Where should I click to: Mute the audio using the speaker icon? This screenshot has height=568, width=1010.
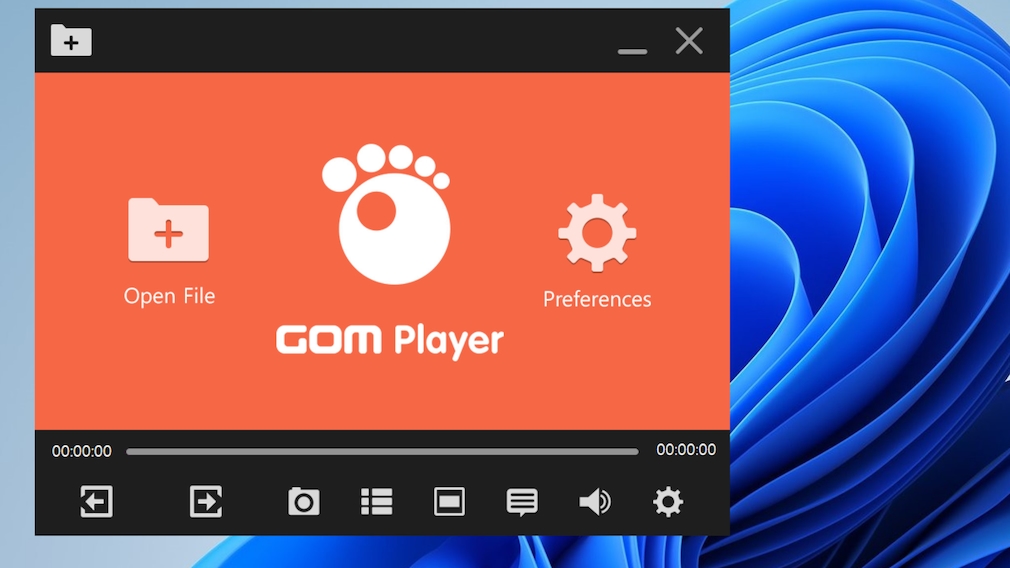(595, 502)
